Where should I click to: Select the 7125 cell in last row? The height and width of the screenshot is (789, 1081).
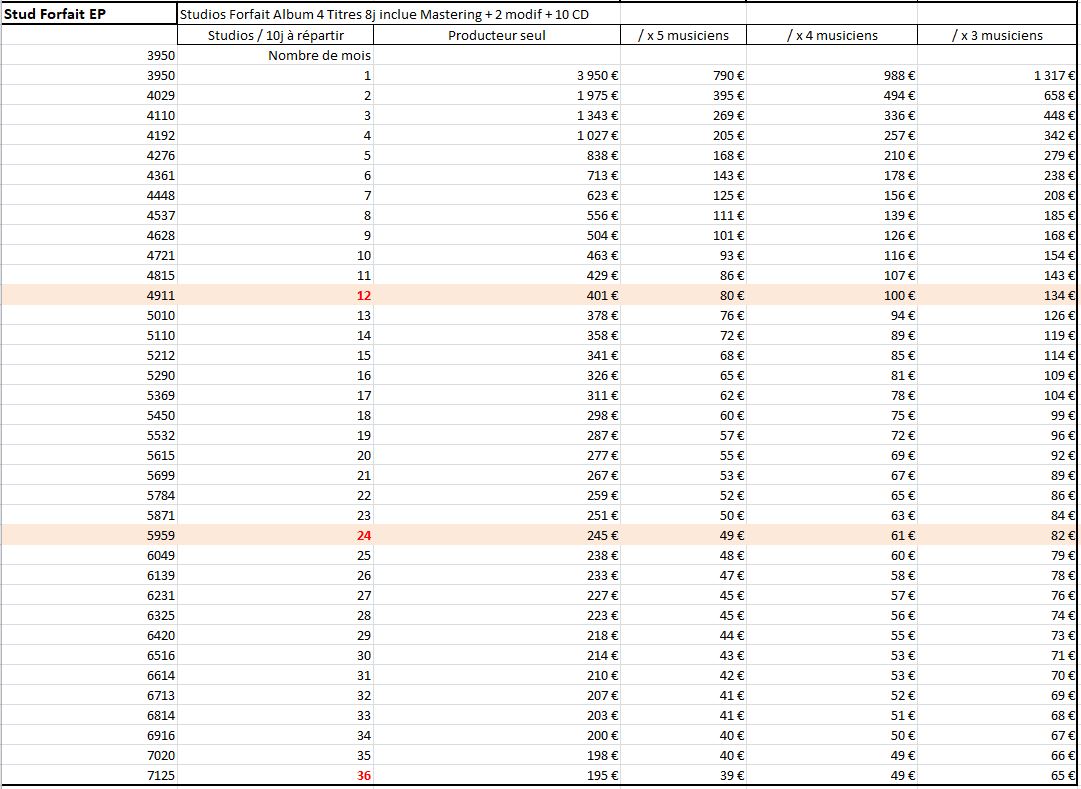(x=160, y=775)
